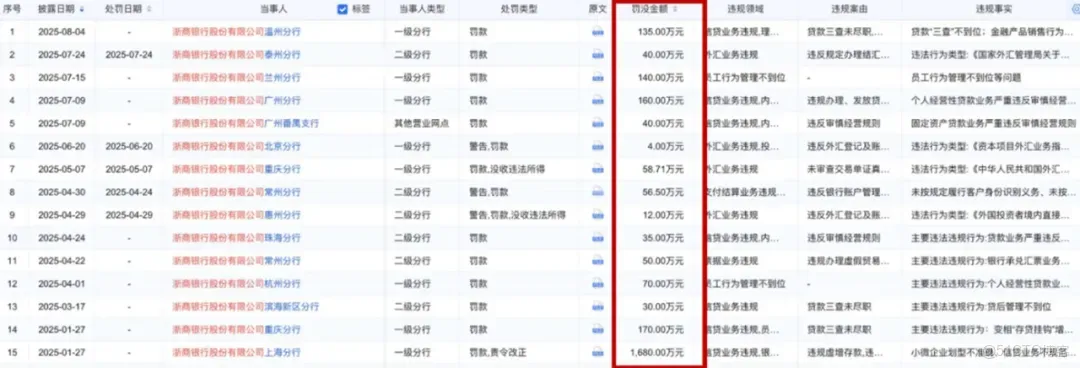Select the 1,680.00万元 penalty amount cell
Screen dimensions: 1080x368
click(656, 352)
